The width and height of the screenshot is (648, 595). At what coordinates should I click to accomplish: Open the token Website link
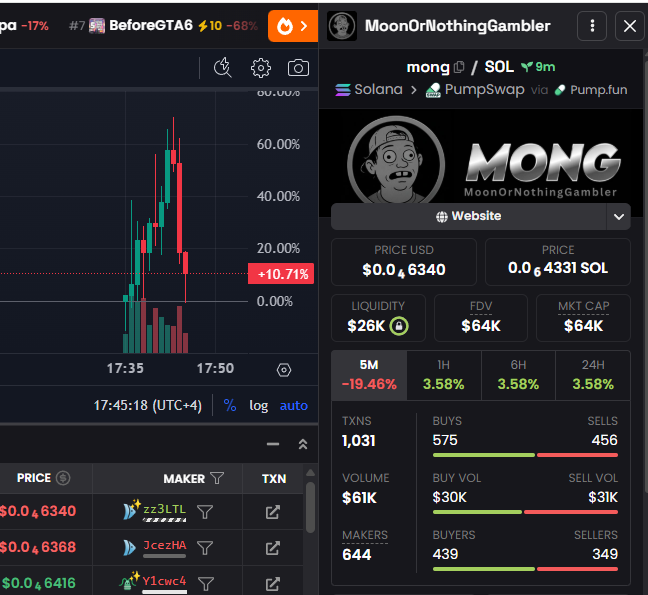469,216
